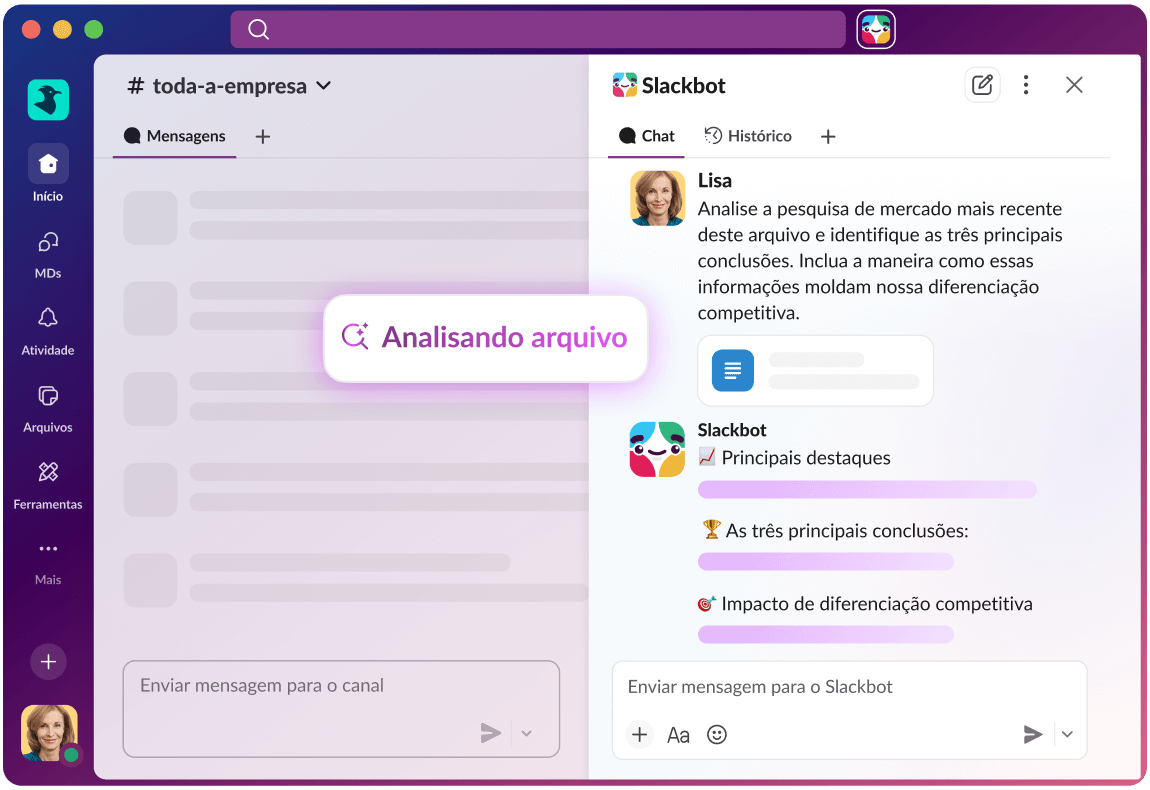1150x790 pixels.
Task: Attach a file with the plus in composer
Action: (x=639, y=734)
